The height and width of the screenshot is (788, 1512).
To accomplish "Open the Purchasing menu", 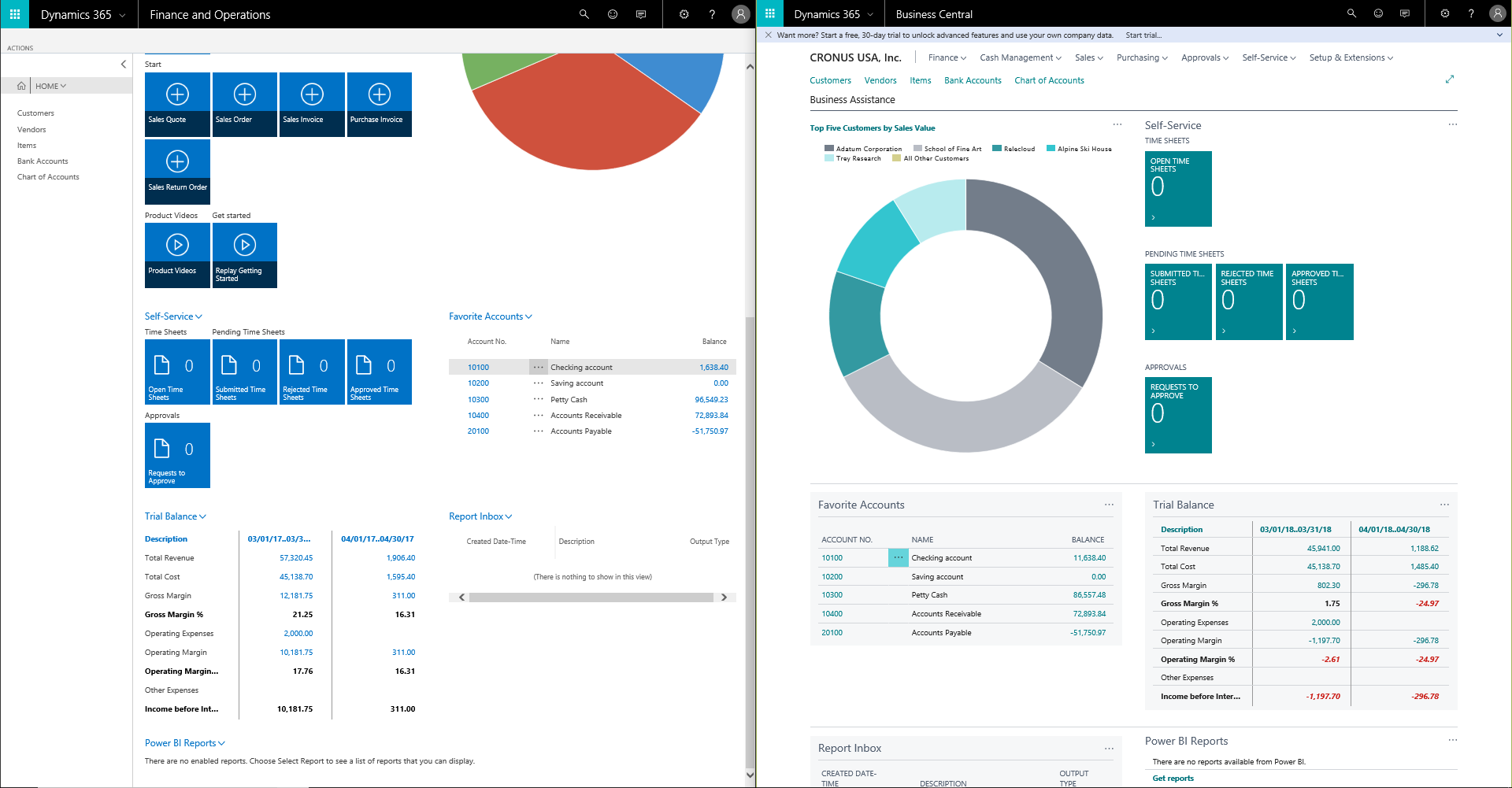I will (1142, 57).
